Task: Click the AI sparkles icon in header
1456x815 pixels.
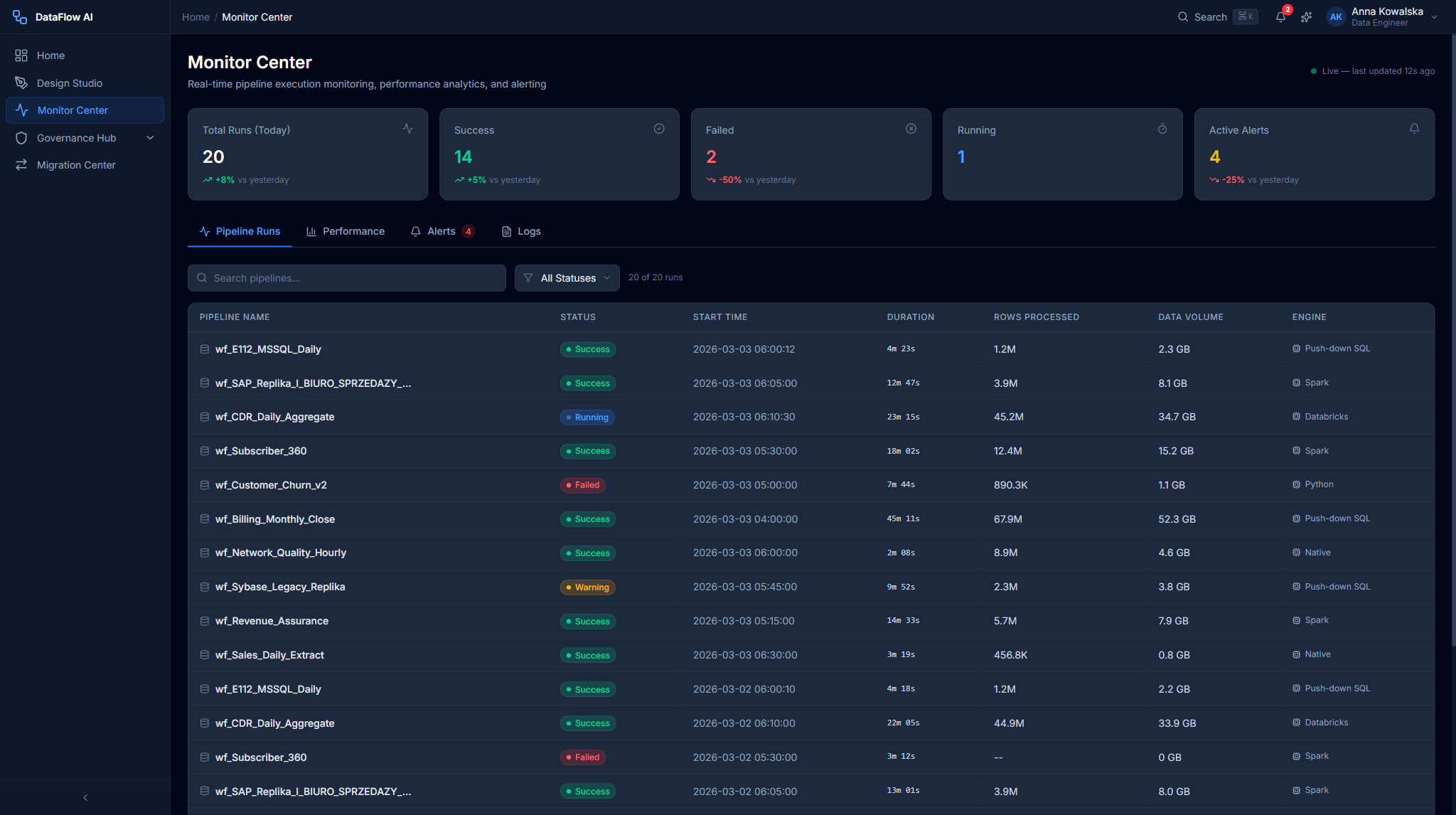Action: point(1307,17)
